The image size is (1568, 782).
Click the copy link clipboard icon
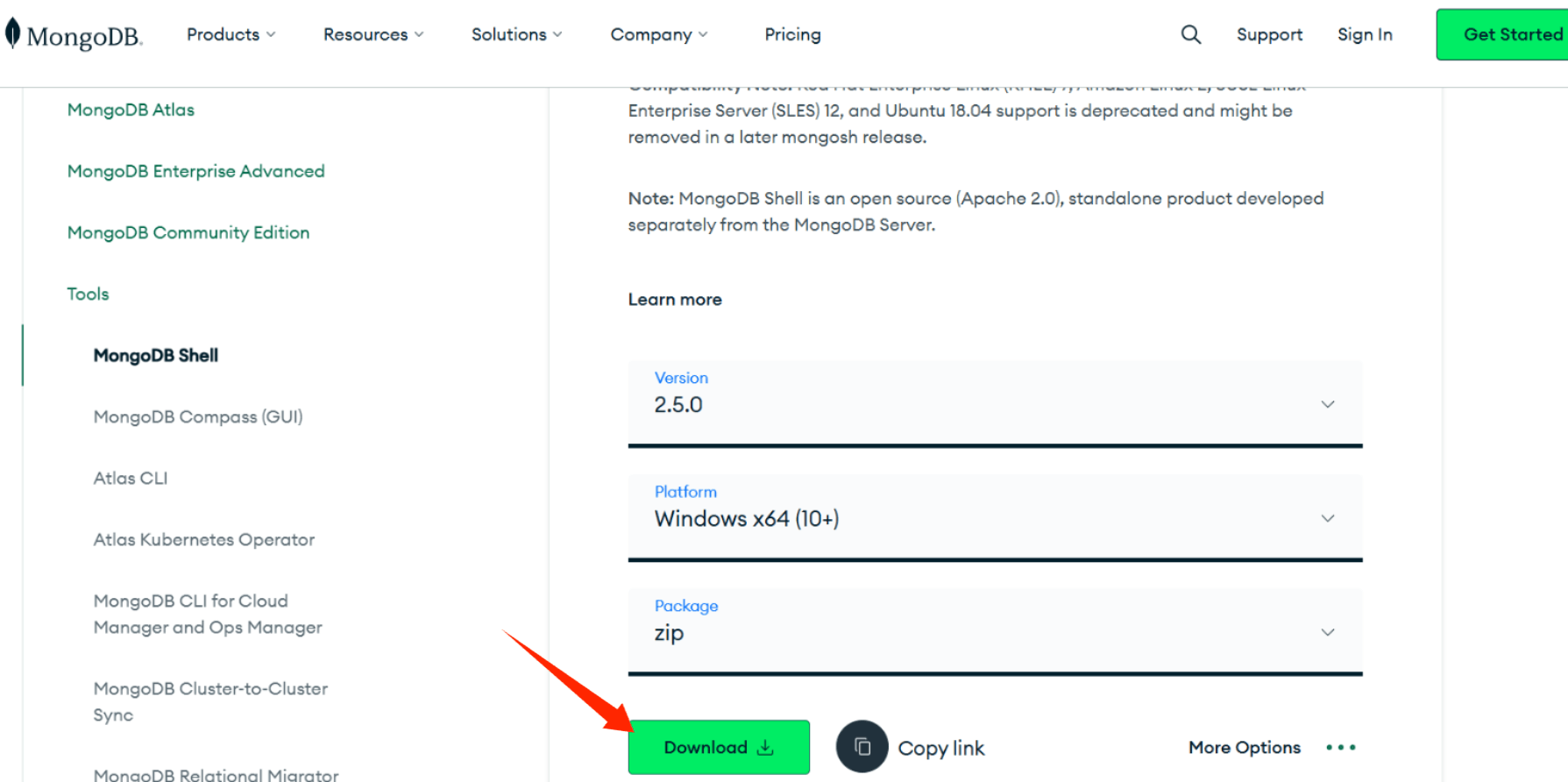862,747
